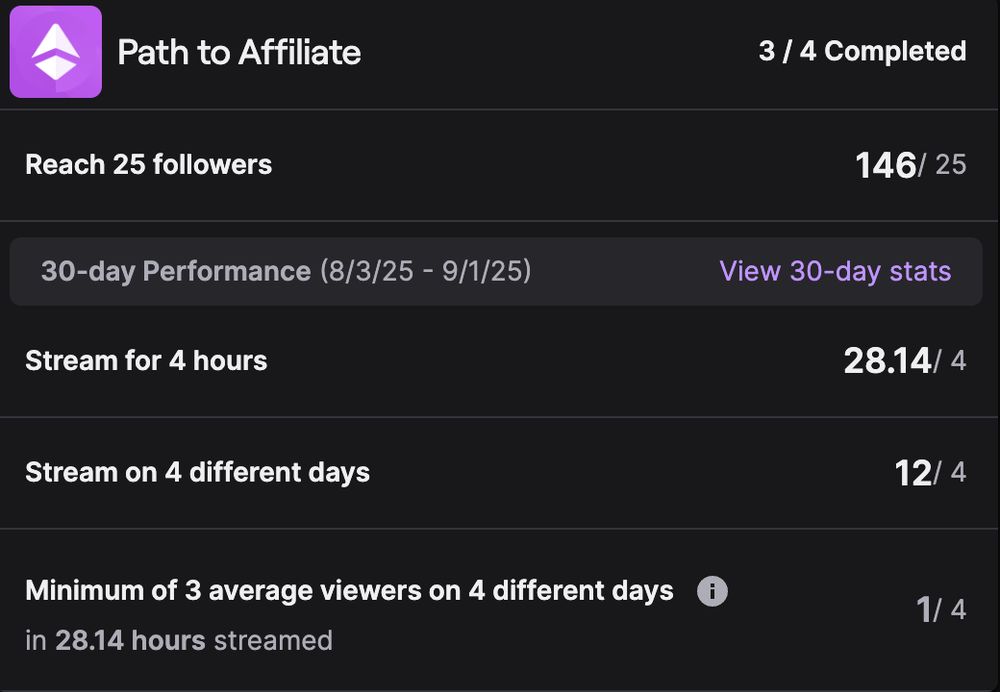Select the Stream for 4 hours goal

146,360
